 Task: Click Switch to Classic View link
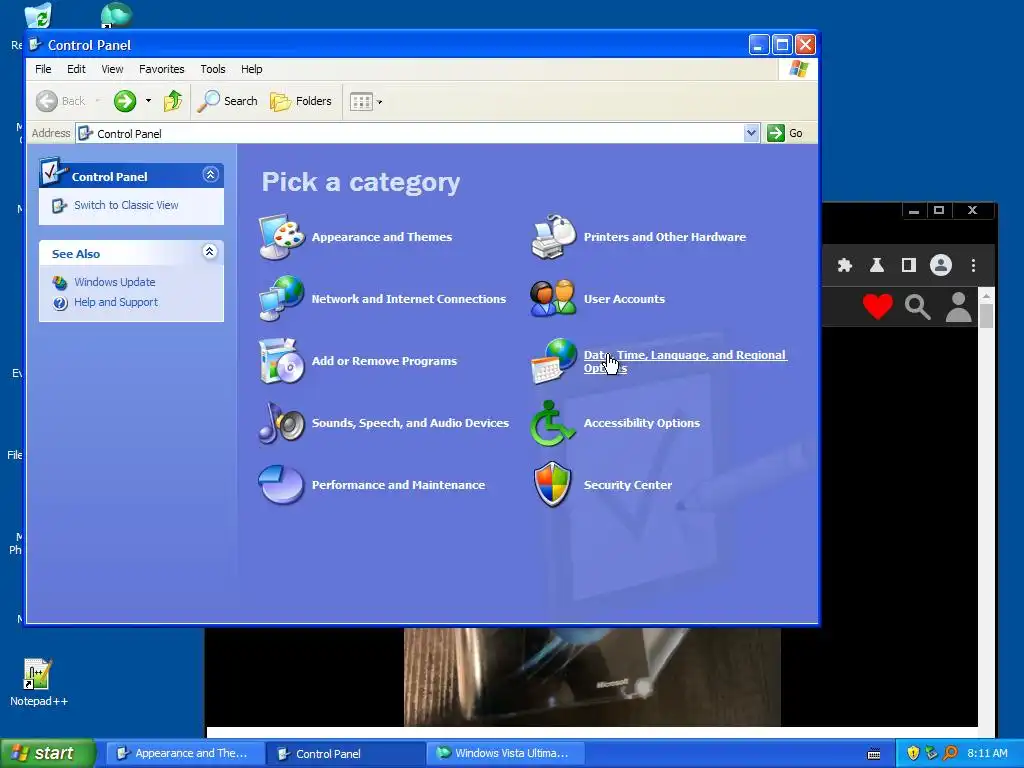126,205
